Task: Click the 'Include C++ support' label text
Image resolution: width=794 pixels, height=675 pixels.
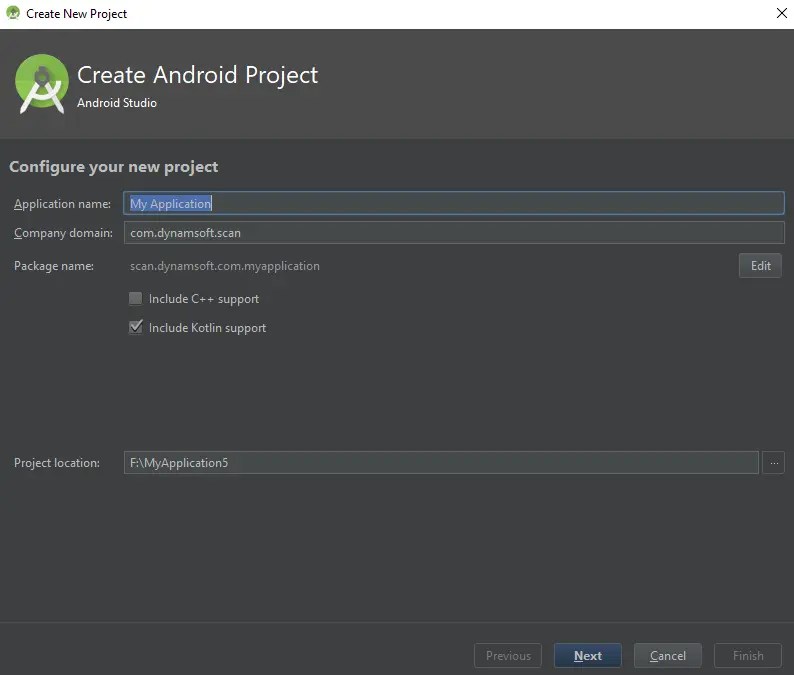Action: (204, 299)
